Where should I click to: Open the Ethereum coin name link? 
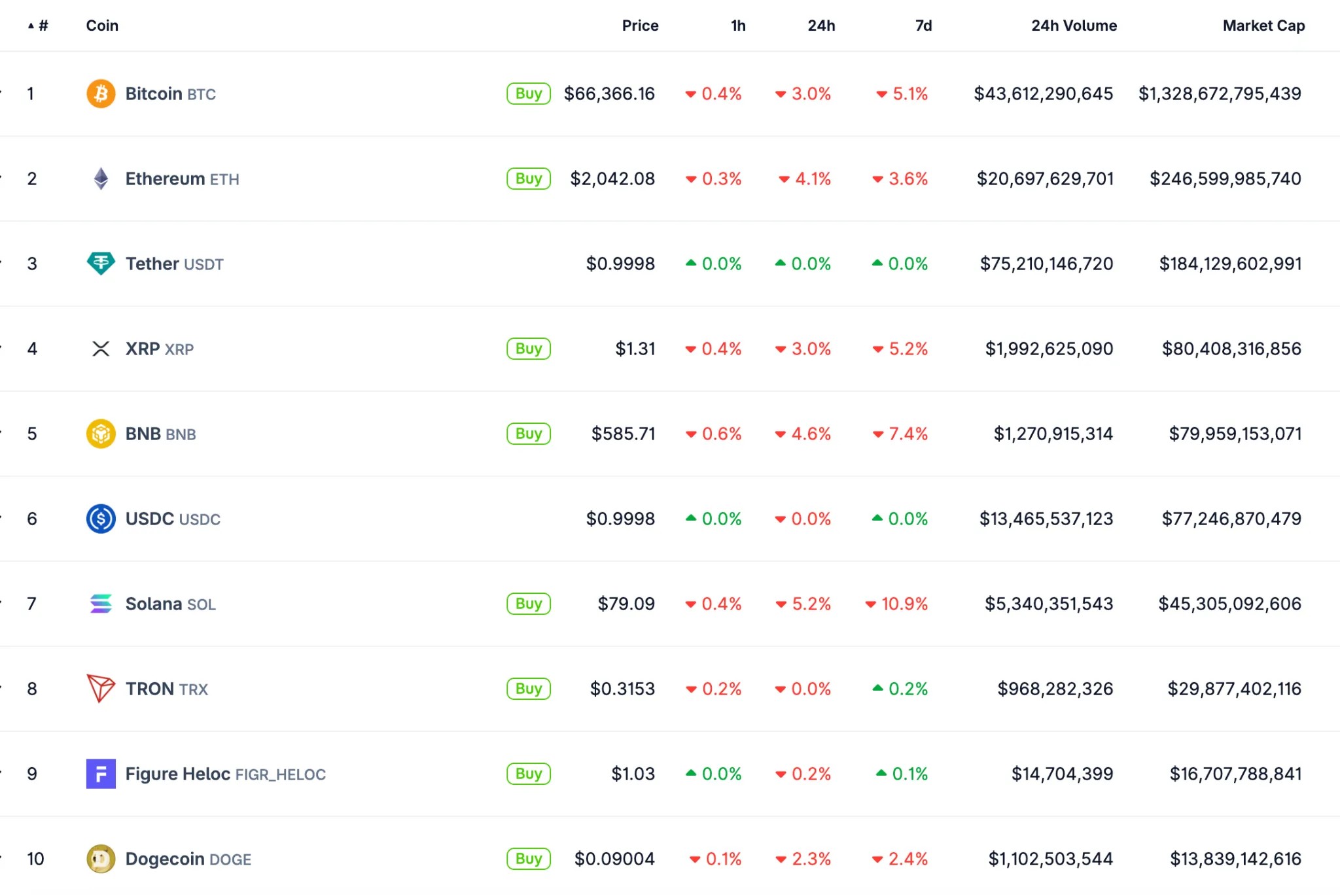coord(165,179)
